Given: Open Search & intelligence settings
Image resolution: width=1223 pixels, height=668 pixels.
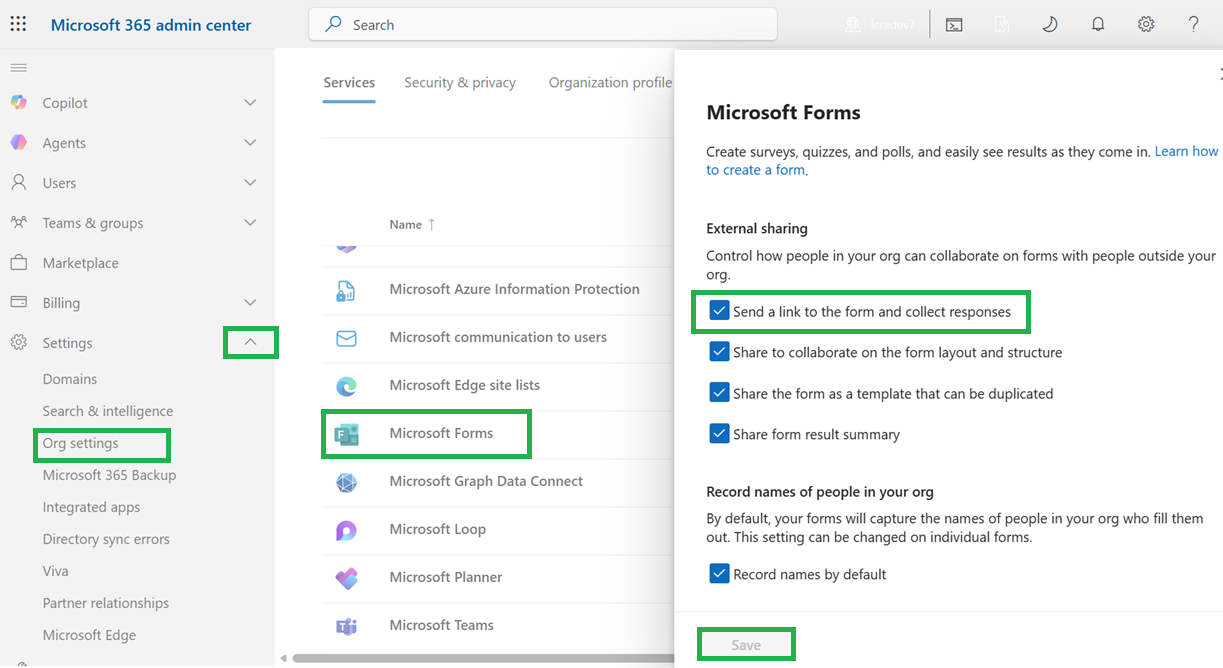Looking at the screenshot, I should tap(108, 411).
